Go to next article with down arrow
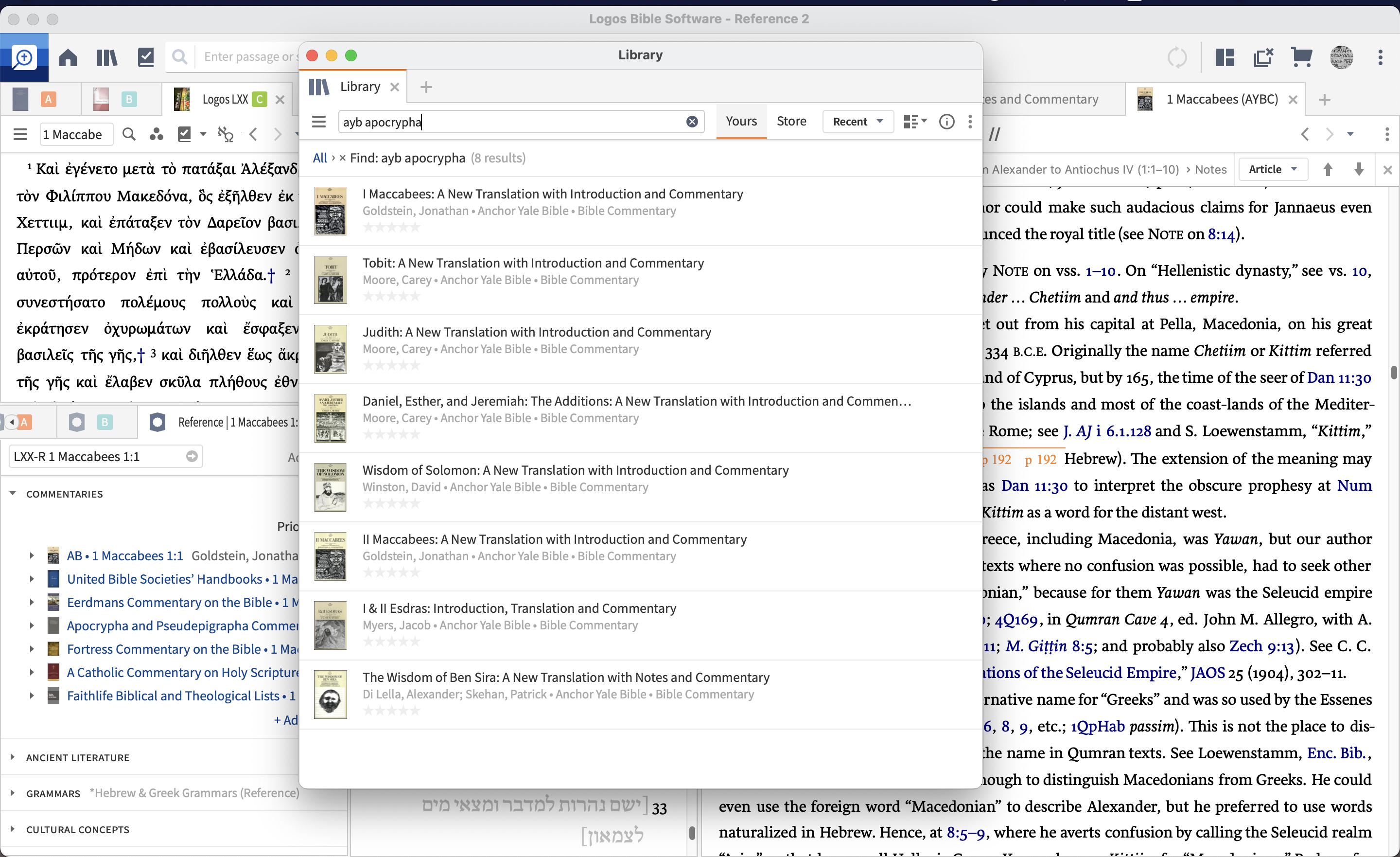 [x=1359, y=169]
